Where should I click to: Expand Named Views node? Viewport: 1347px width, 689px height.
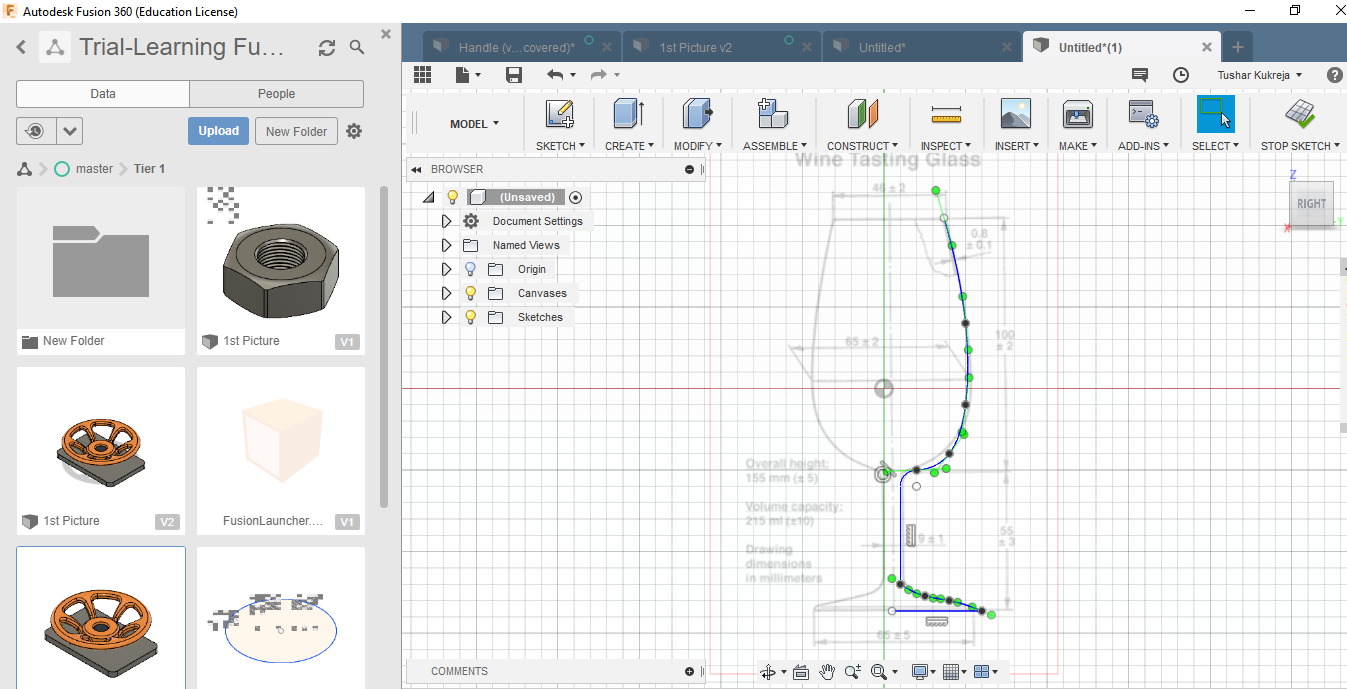[x=447, y=245]
